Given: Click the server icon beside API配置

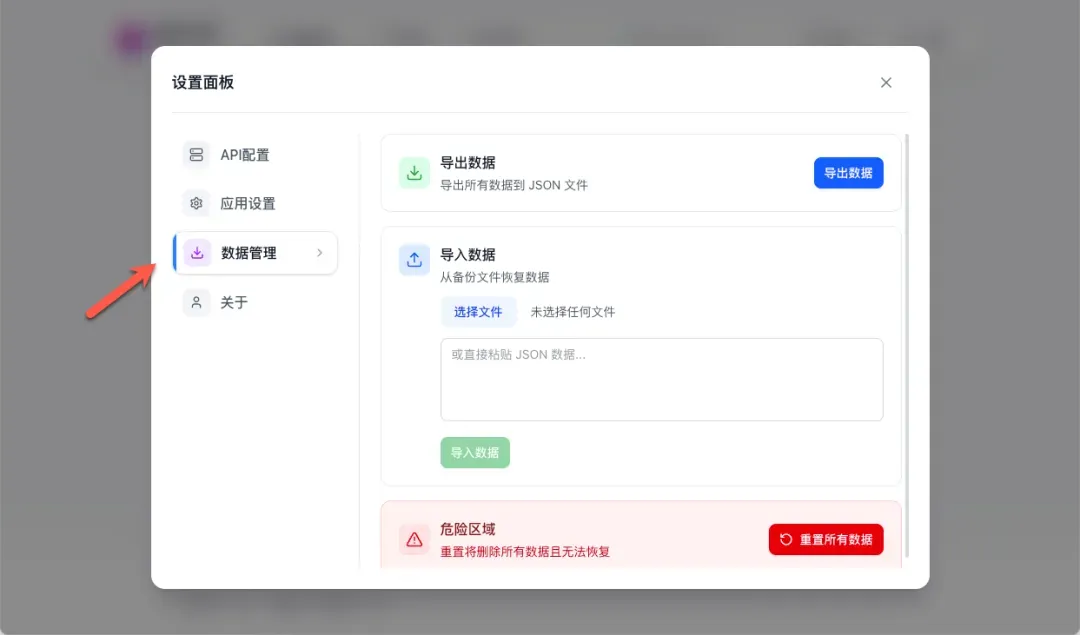Looking at the screenshot, I should (196, 155).
